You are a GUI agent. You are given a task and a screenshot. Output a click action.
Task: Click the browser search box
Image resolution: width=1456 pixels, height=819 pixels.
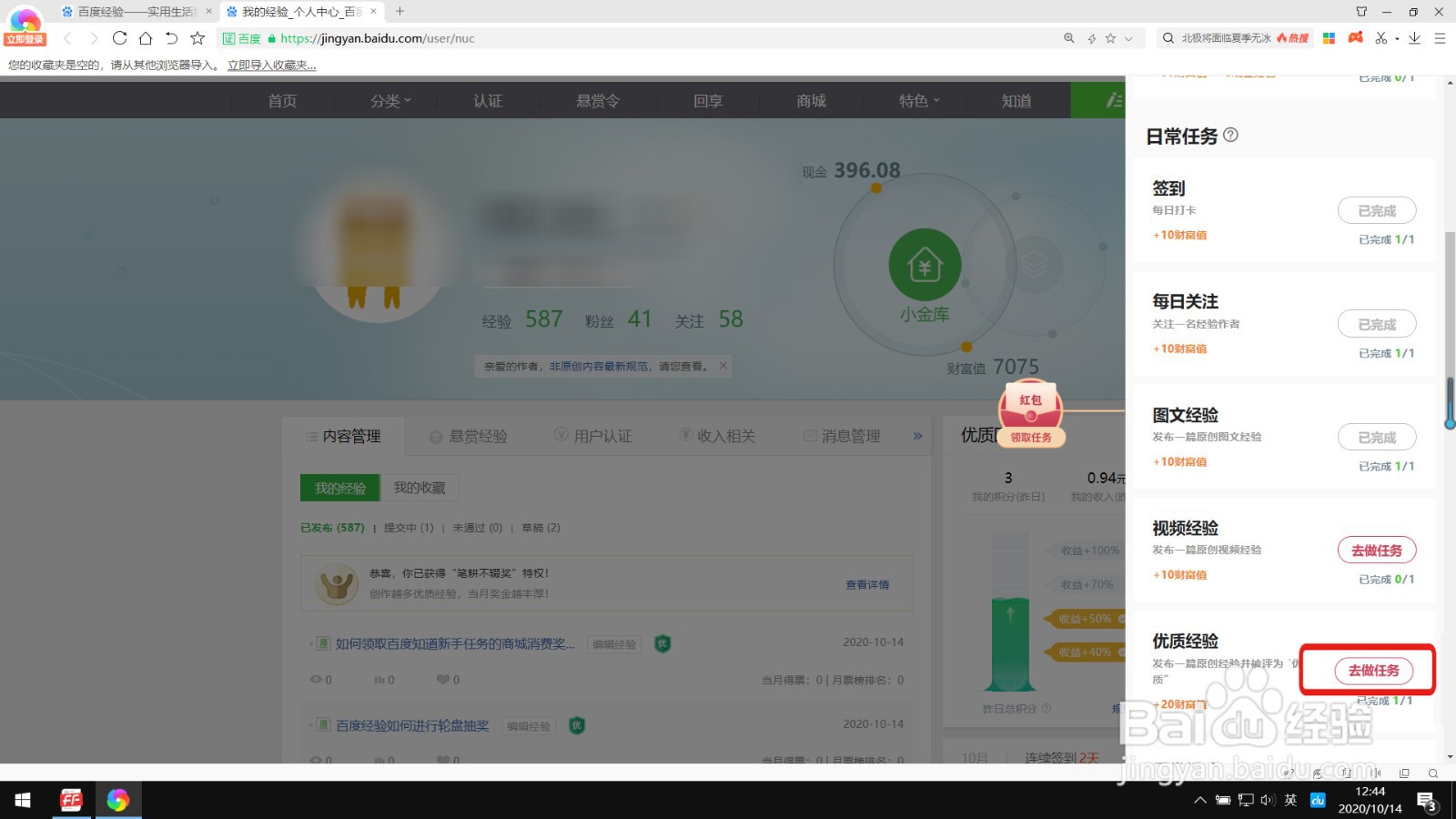point(1235,38)
